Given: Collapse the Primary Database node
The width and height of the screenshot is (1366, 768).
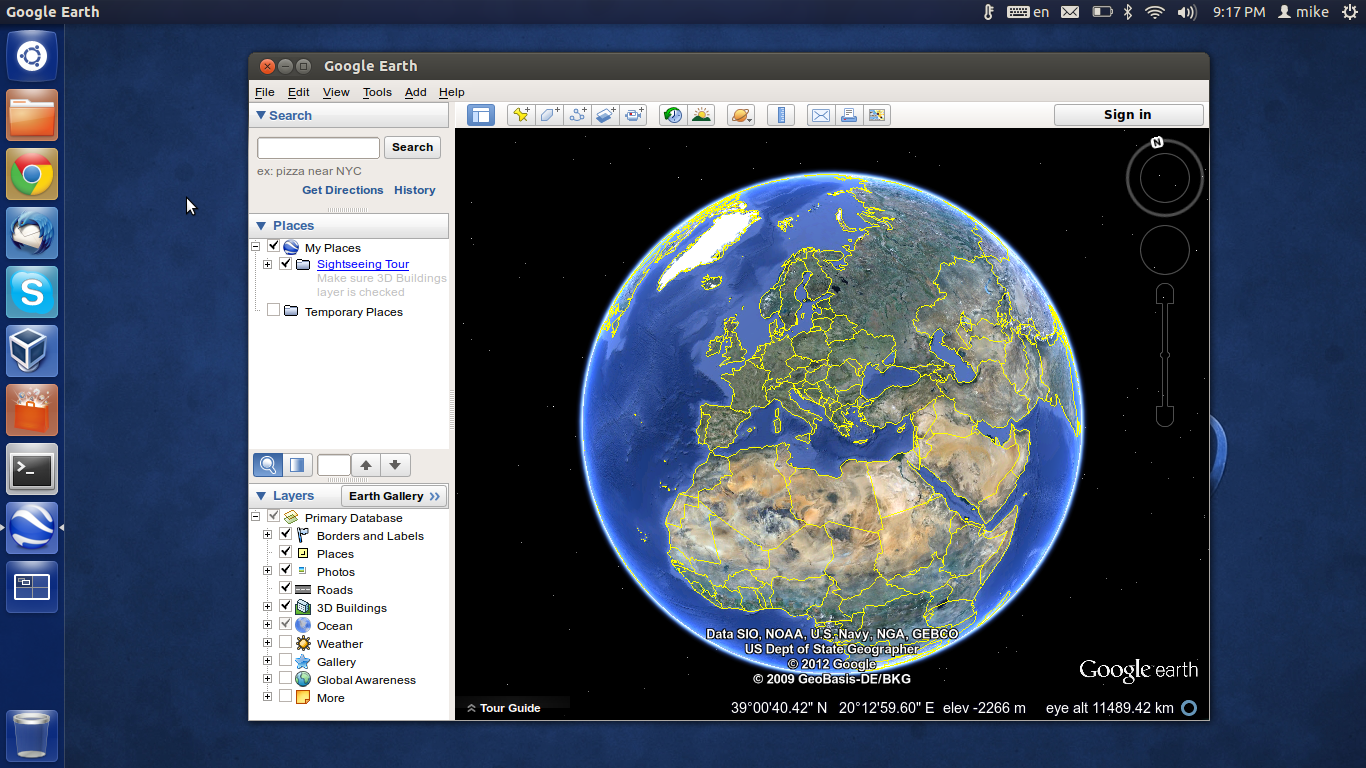Looking at the screenshot, I should [x=256, y=517].
